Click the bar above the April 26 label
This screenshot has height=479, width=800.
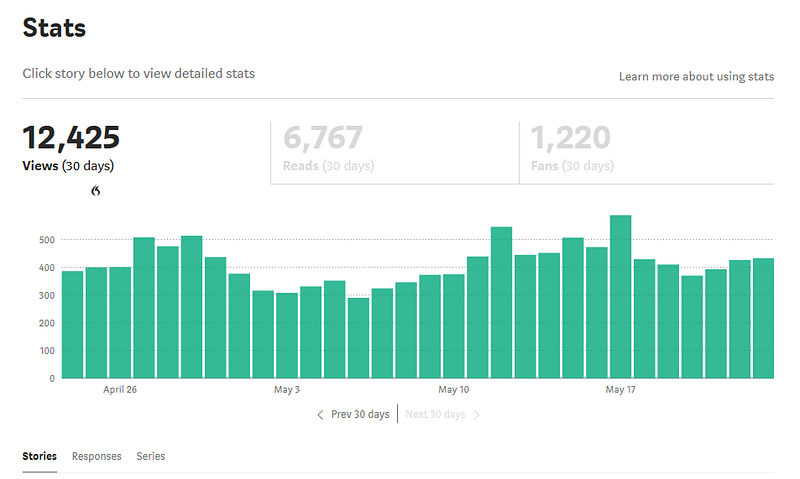[x=120, y=322]
